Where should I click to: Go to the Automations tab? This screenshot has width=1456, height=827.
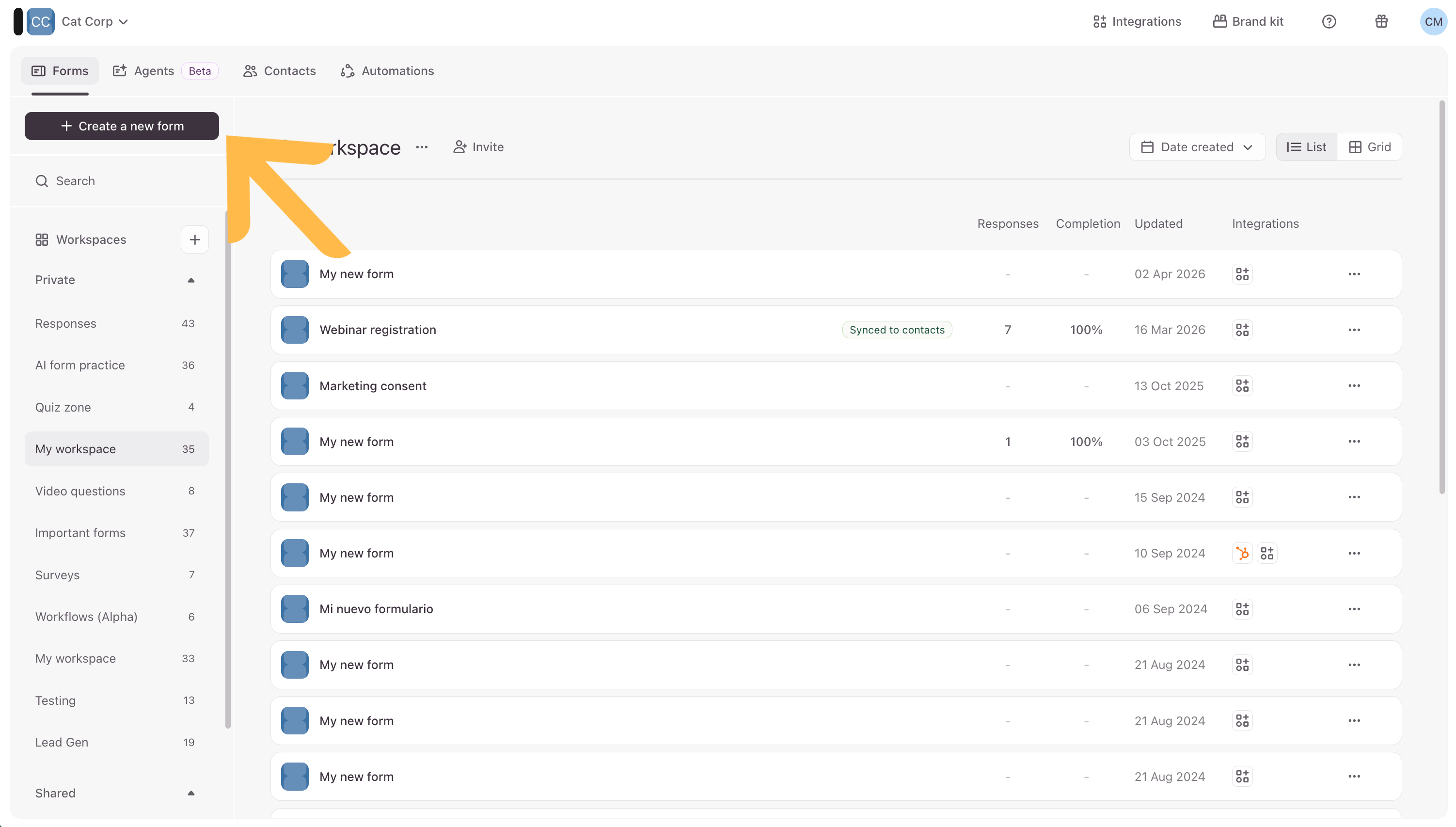(x=387, y=71)
